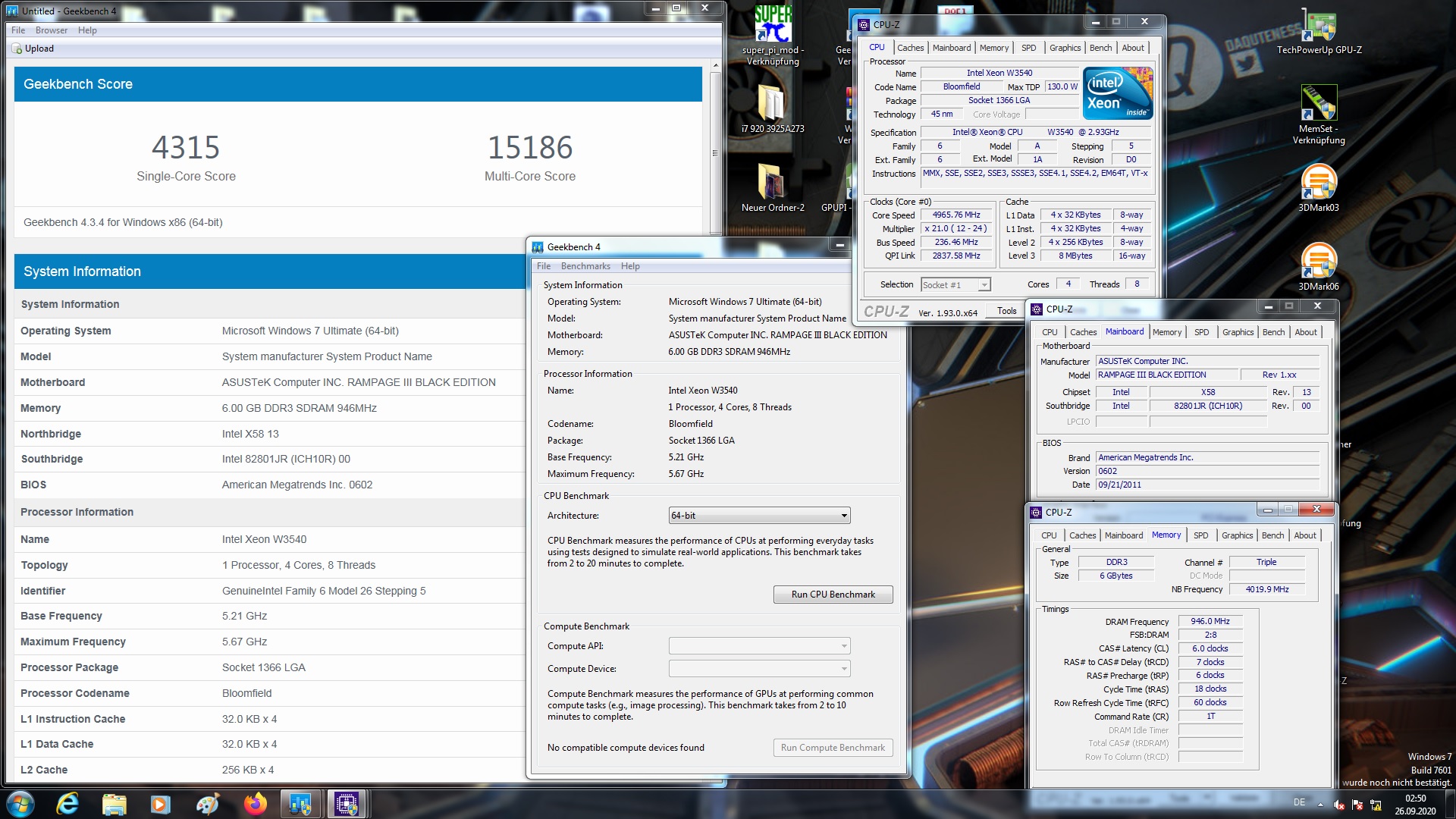
Task: Switch to Caches tab in top CPU-Z
Action: (x=910, y=48)
